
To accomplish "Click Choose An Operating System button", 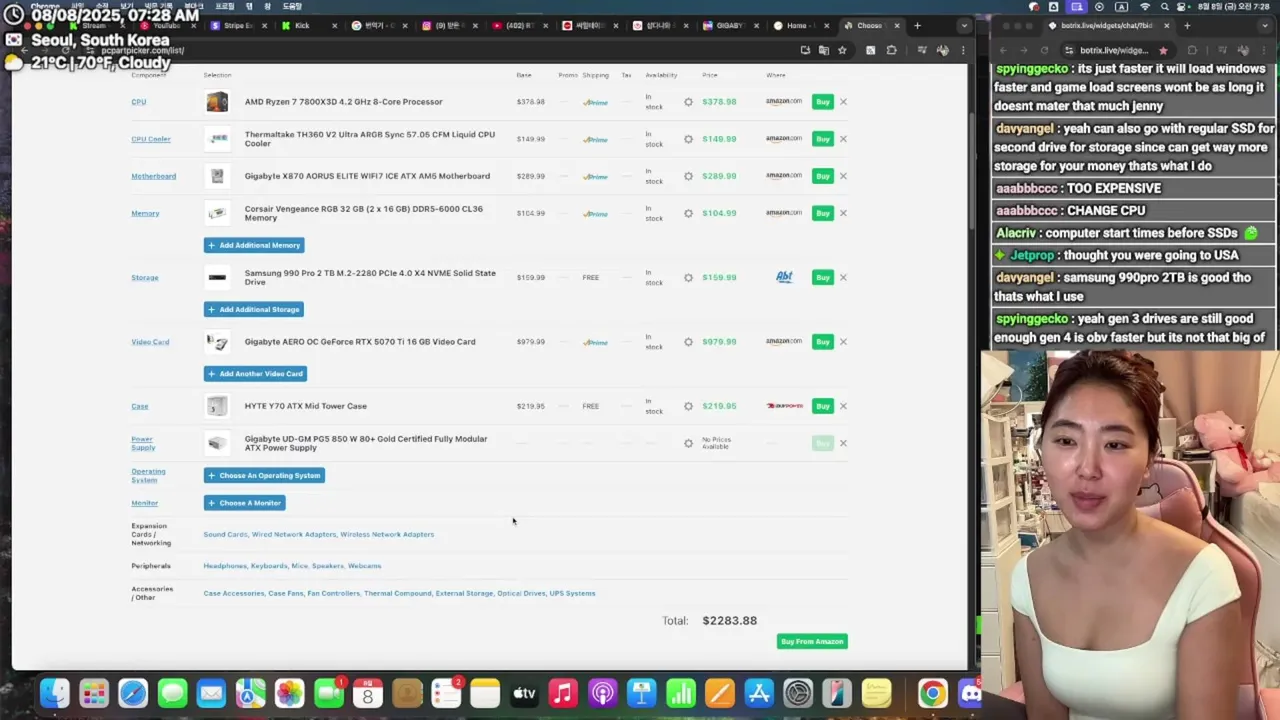I will [264, 476].
